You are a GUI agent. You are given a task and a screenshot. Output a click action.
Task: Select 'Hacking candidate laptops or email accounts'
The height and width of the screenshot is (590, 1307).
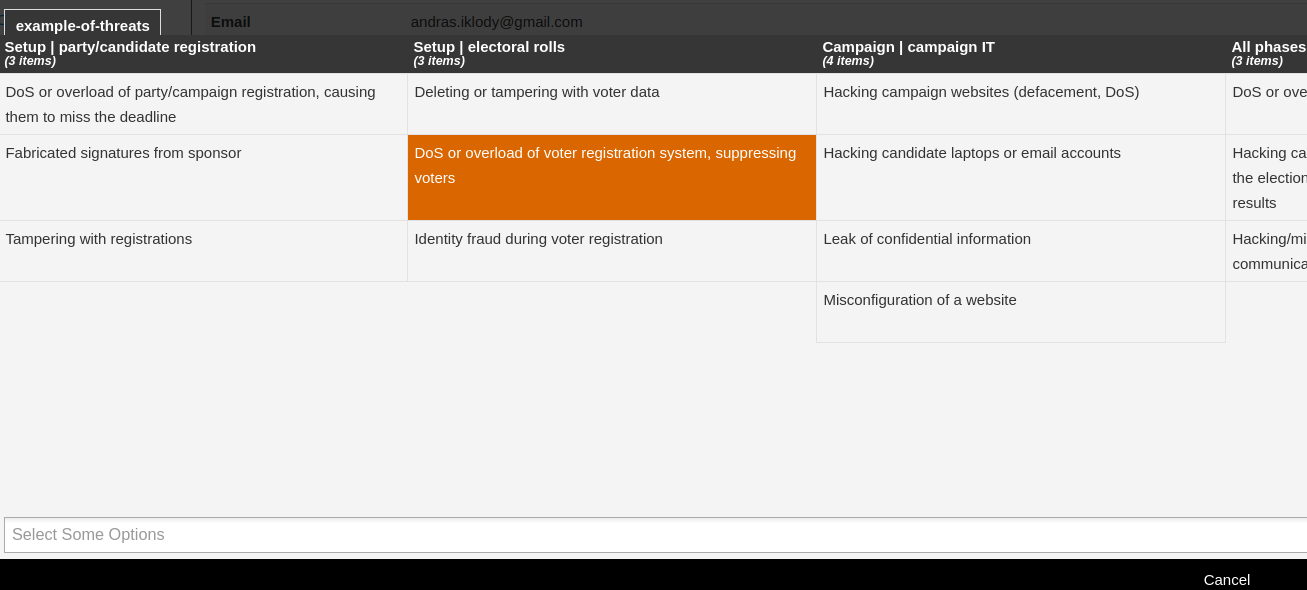pos(971,153)
